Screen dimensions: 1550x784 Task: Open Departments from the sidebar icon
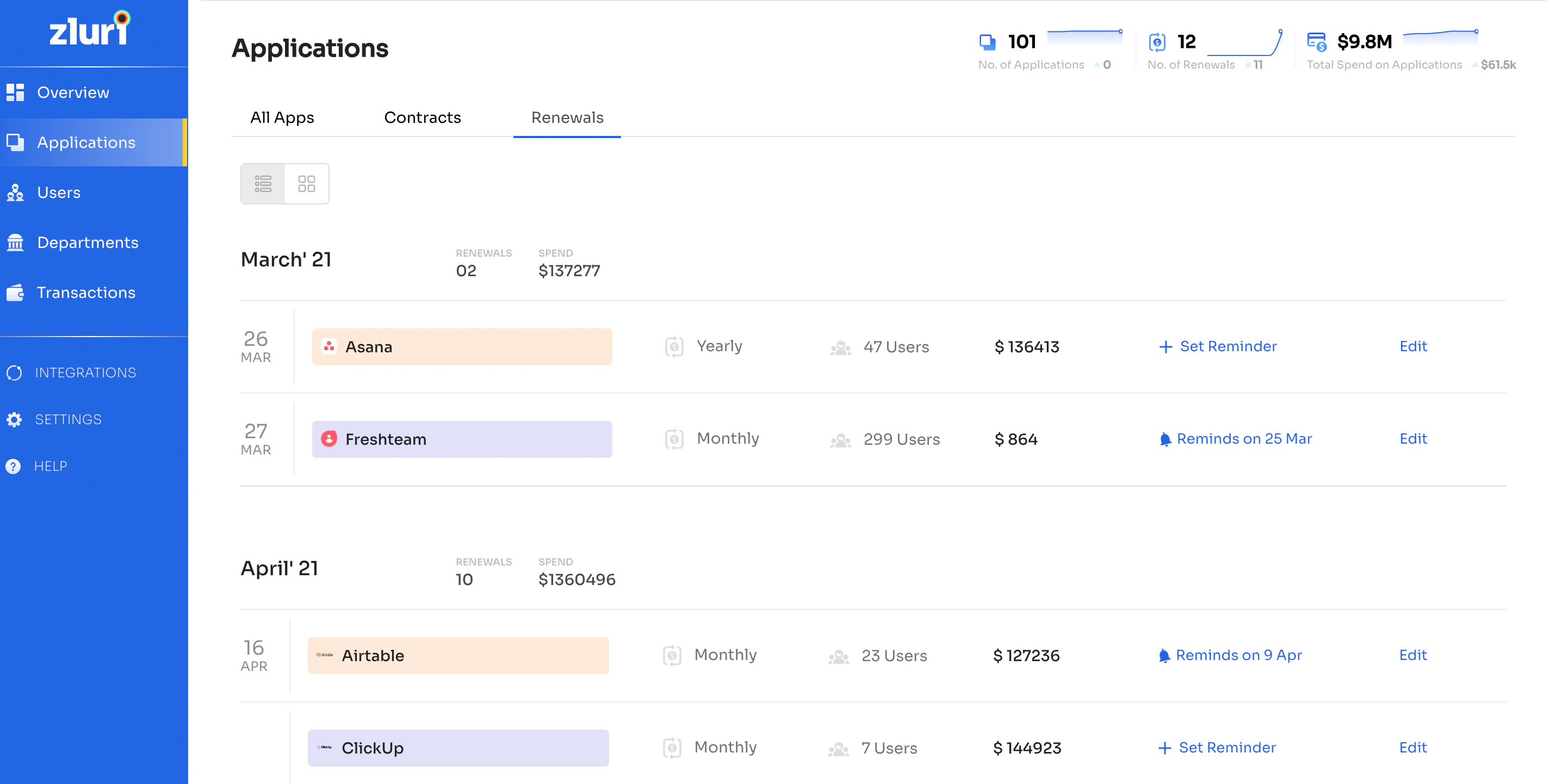coord(15,242)
